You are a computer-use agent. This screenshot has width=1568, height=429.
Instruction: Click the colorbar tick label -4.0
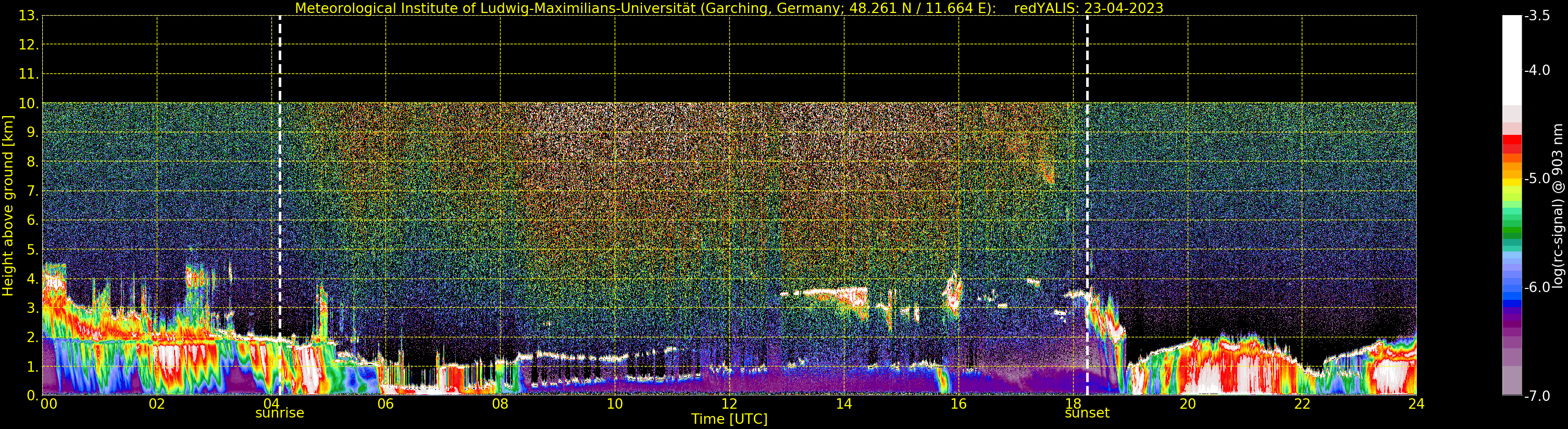[x=1537, y=71]
